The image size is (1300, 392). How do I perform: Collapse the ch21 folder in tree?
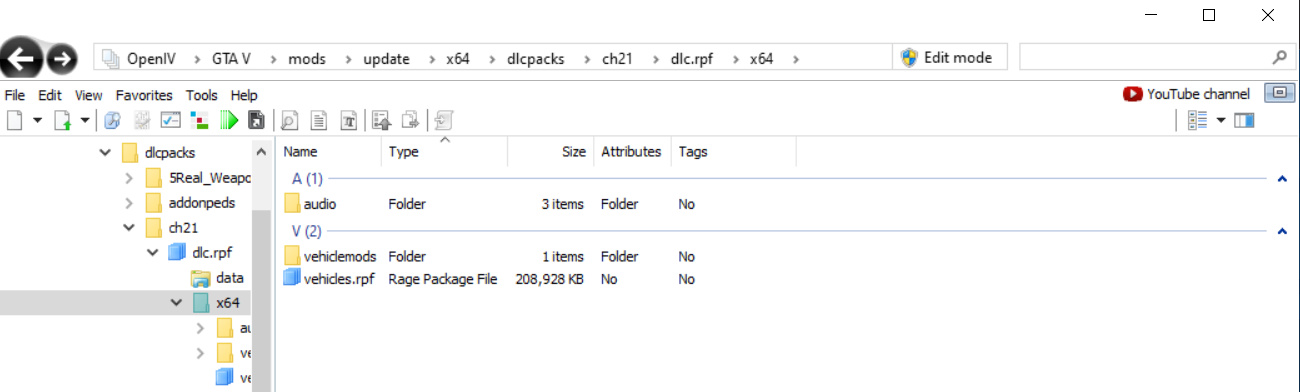[128, 228]
